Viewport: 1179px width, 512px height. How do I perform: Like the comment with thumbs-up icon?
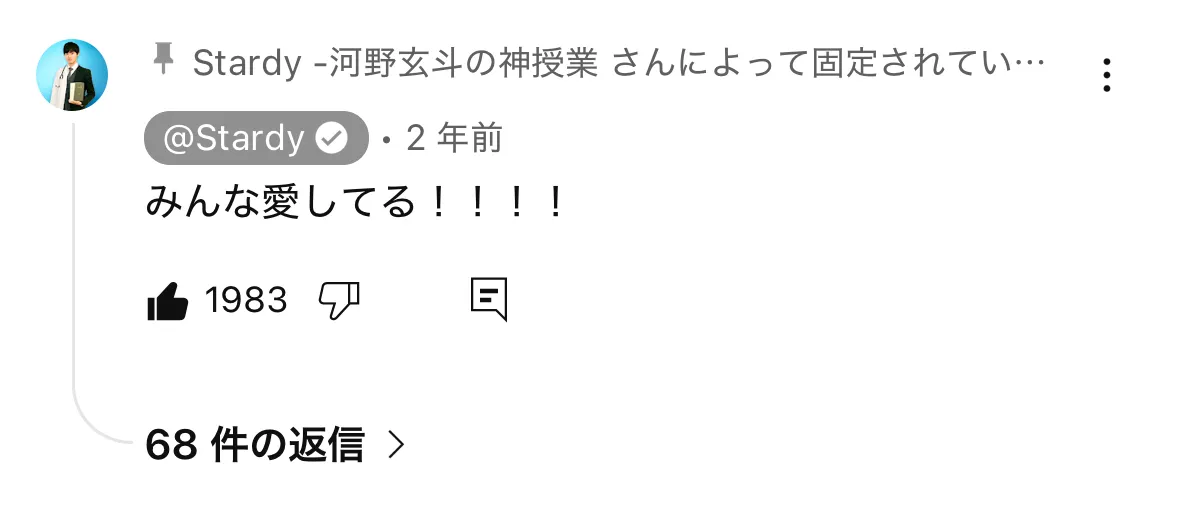pos(168,301)
